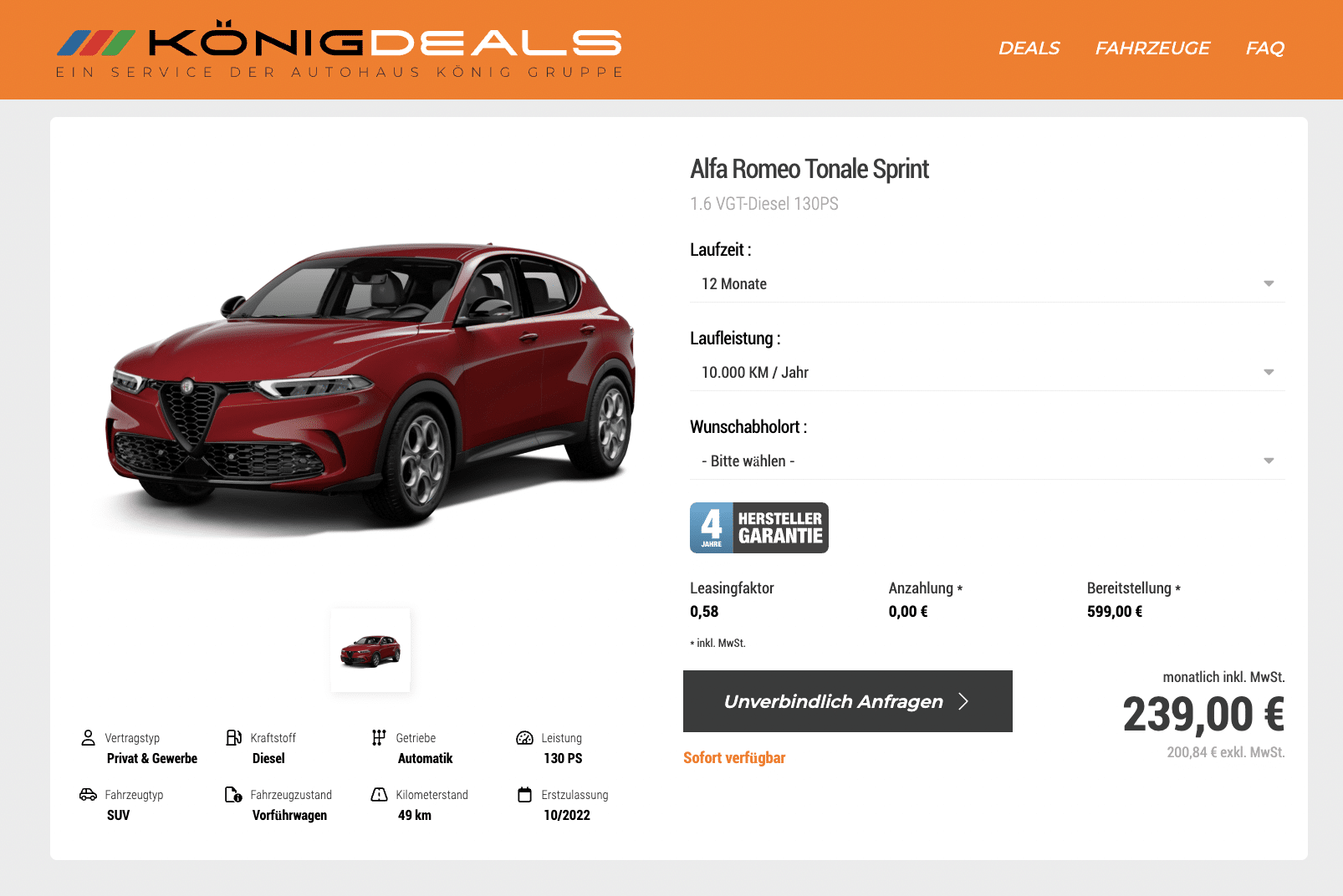This screenshot has height=896, width=1343.
Task: Click the Unverbindlich Anfragen button
Action: 848,701
